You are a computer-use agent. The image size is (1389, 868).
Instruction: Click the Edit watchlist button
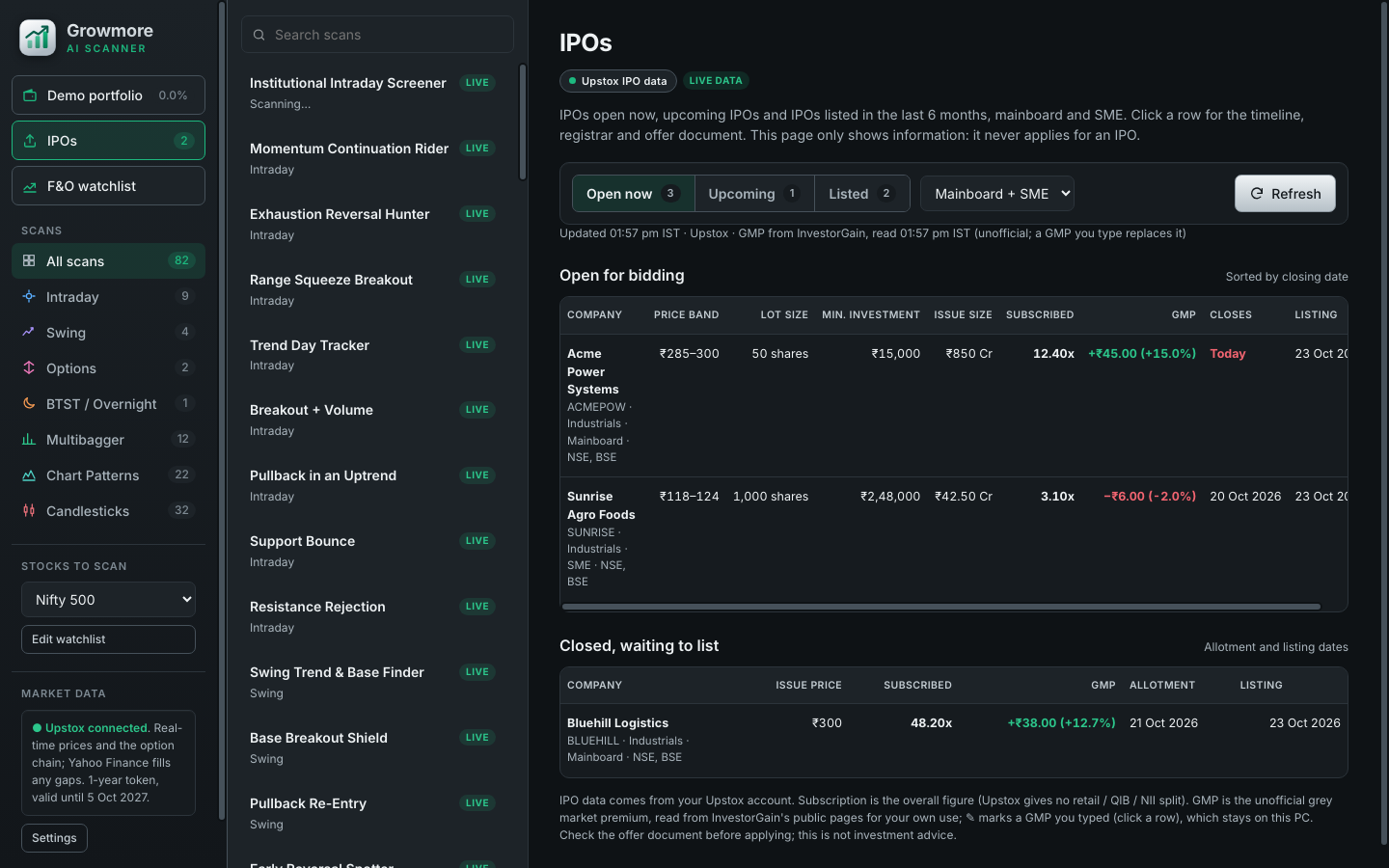pos(108,639)
